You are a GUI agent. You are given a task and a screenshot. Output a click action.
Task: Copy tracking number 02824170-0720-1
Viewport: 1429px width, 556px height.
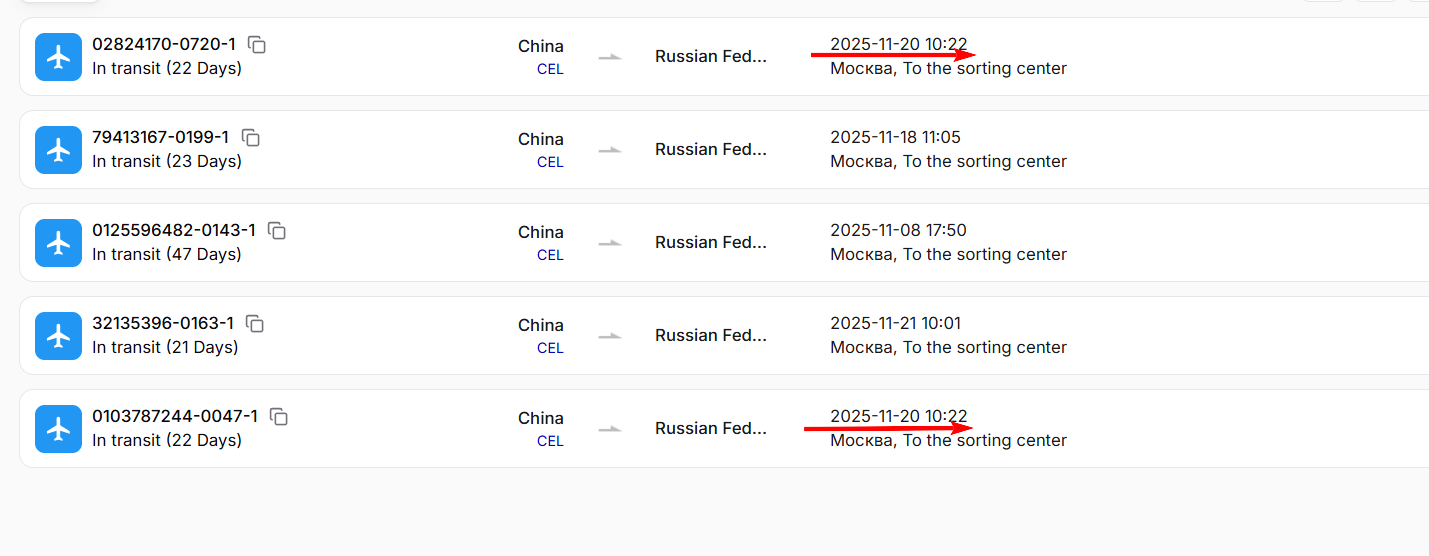[x=257, y=45]
